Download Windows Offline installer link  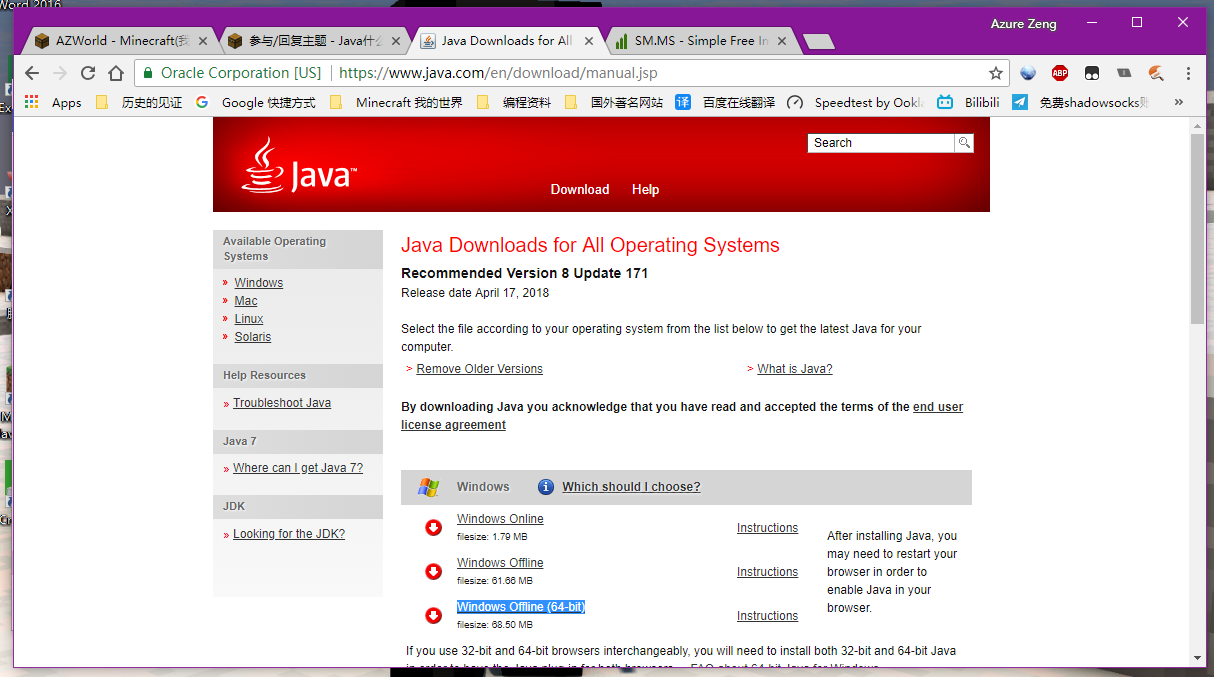500,563
